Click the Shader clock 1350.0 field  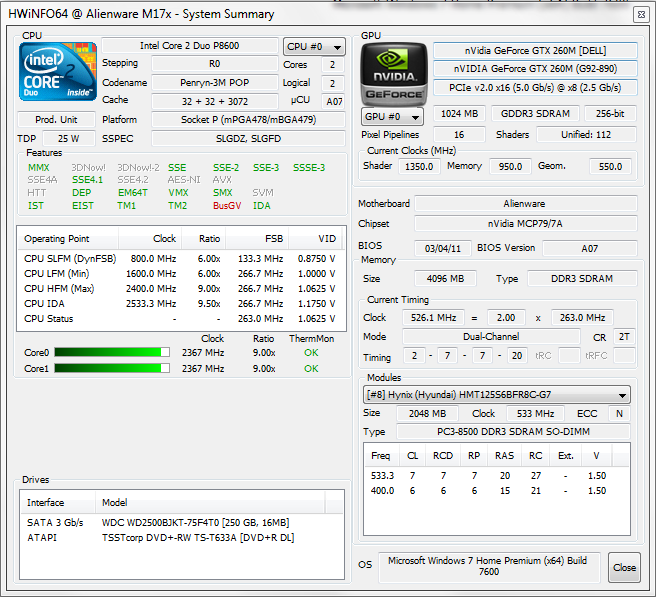coord(419,167)
